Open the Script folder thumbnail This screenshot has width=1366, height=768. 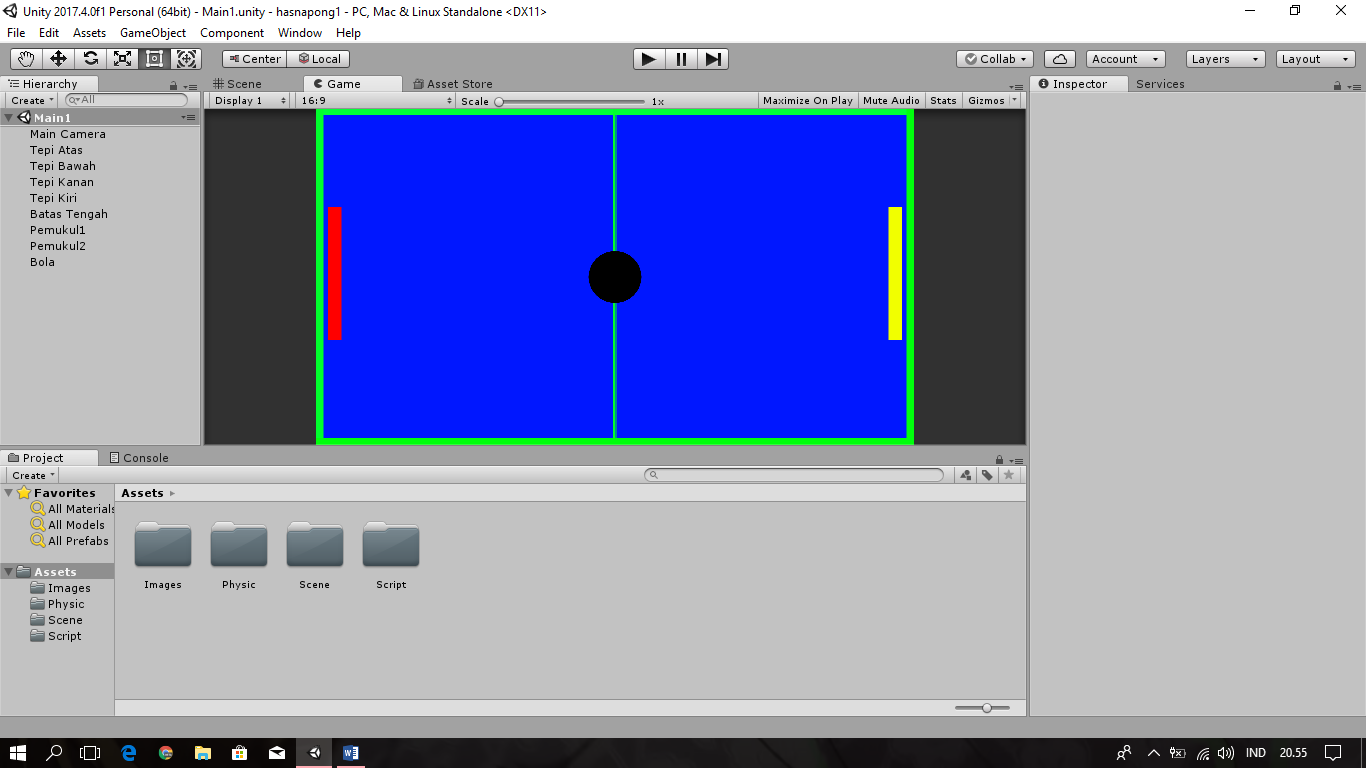point(391,545)
